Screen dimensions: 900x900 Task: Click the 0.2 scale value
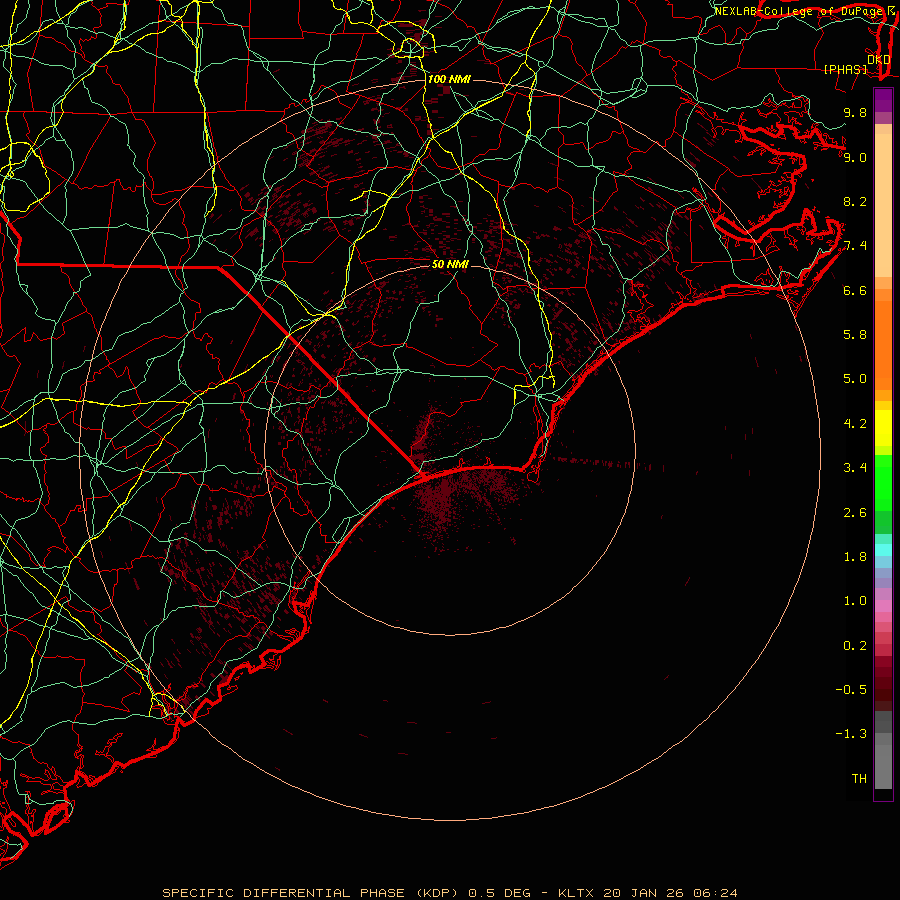coord(855,646)
